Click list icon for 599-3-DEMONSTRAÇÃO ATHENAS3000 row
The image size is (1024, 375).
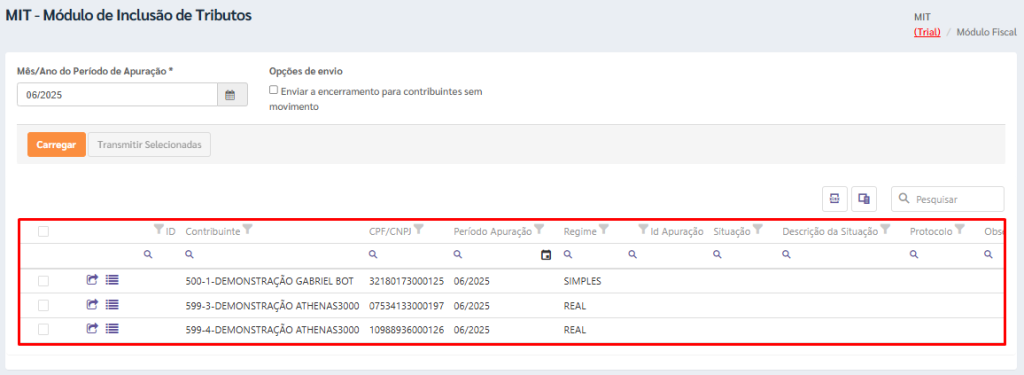coord(112,304)
